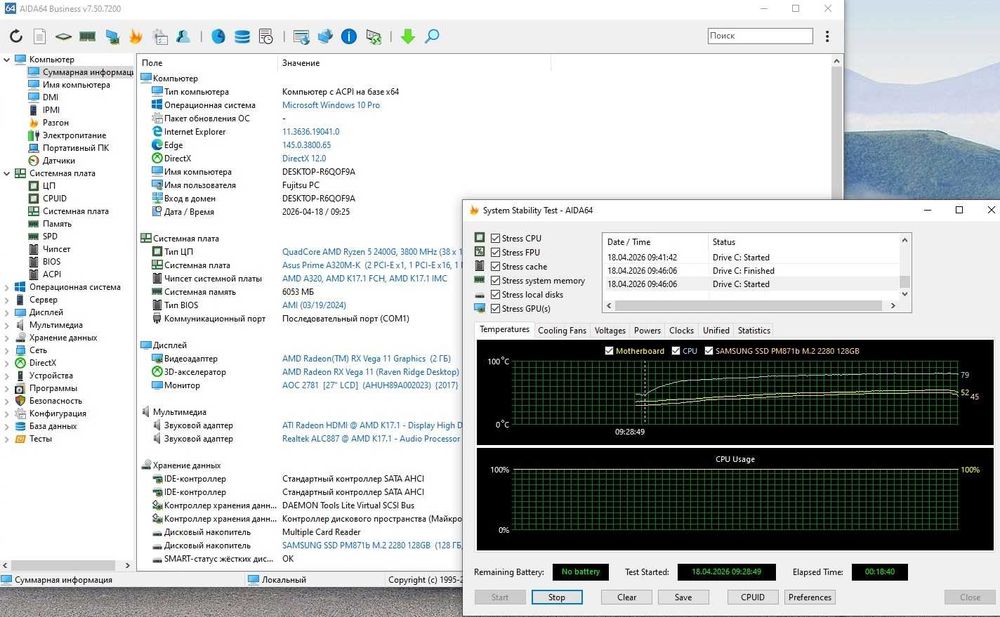1000x617 pixels.
Task: Click the blue pie-chart disk toolbar icon
Action: (218, 36)
